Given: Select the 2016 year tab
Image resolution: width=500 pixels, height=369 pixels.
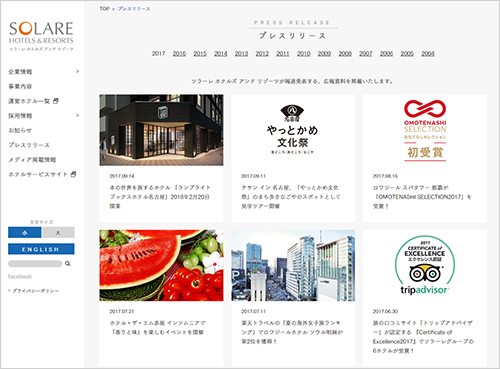Looking at the screenshot, I should point(179,54).
